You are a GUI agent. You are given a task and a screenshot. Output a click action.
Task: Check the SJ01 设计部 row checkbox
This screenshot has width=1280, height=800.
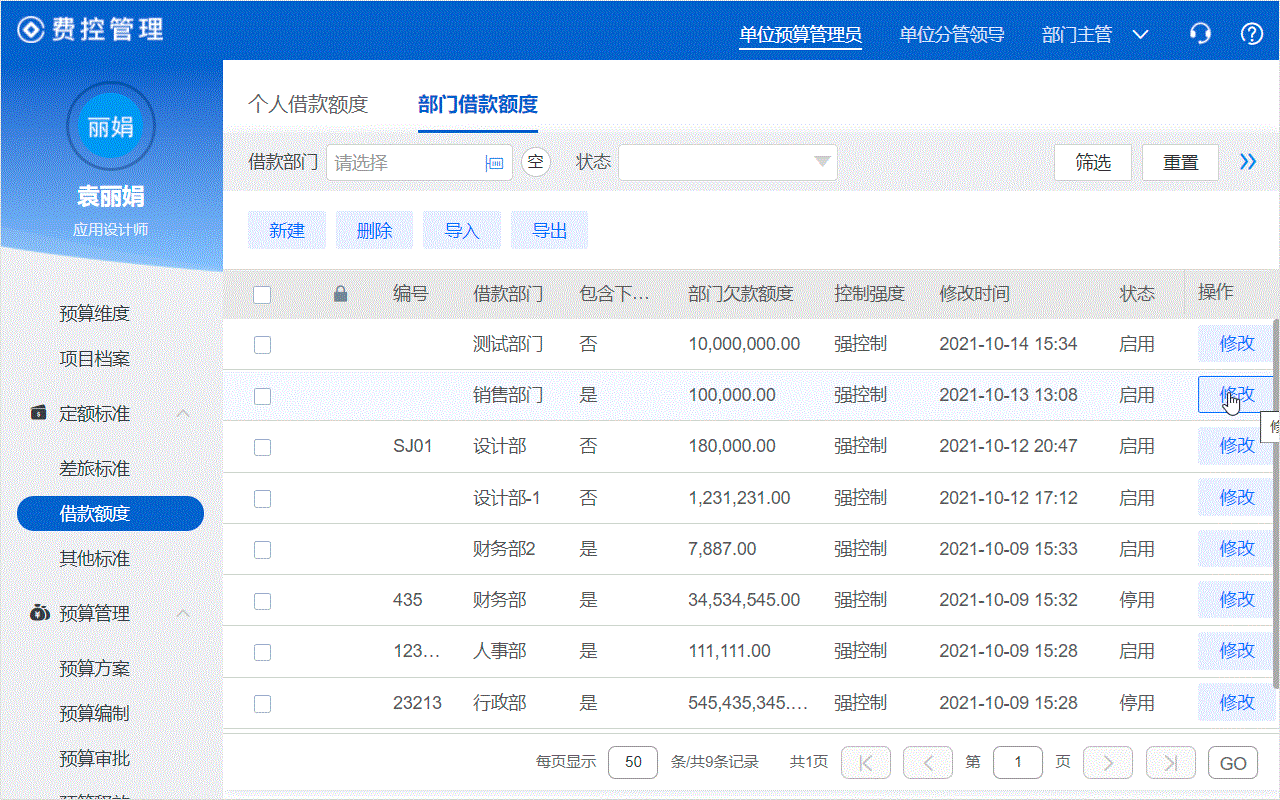[262, 447]
